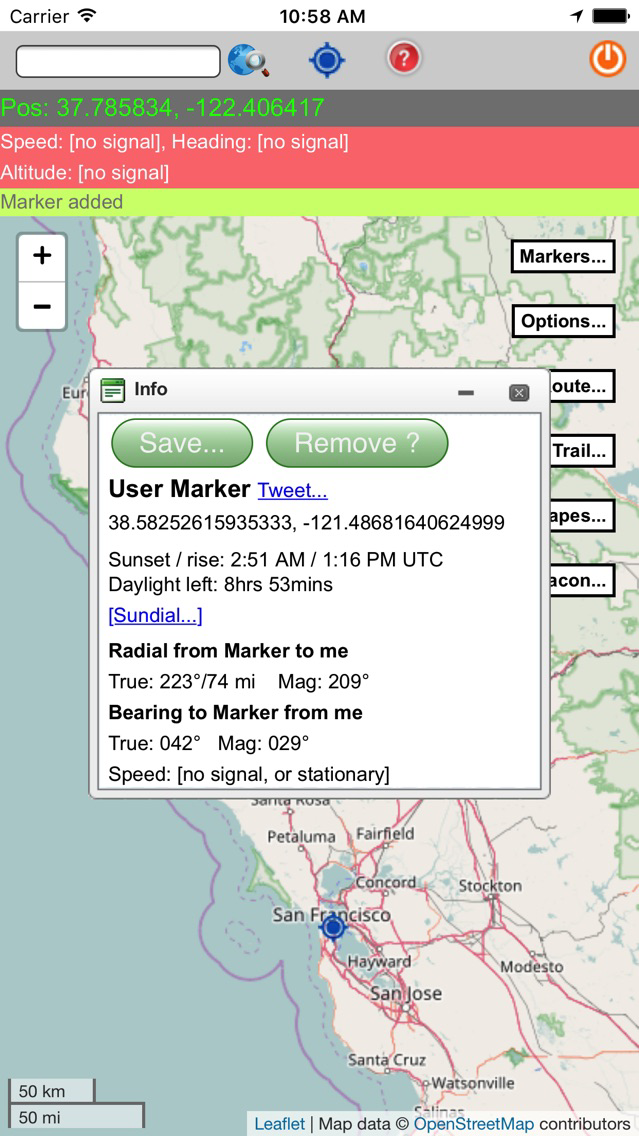Tap the Marker added notification bar
Screen dimensions: 639x1136
320,202
